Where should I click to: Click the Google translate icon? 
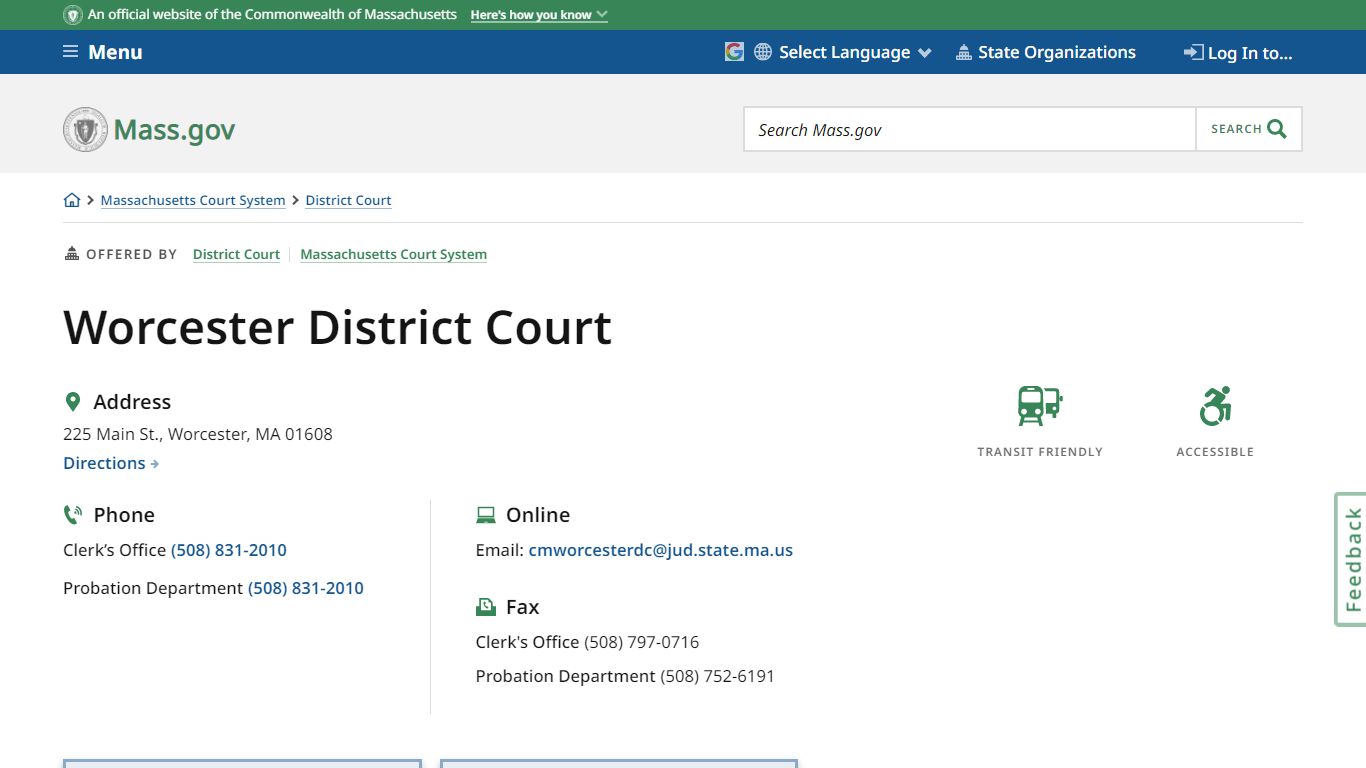(734, 52)
